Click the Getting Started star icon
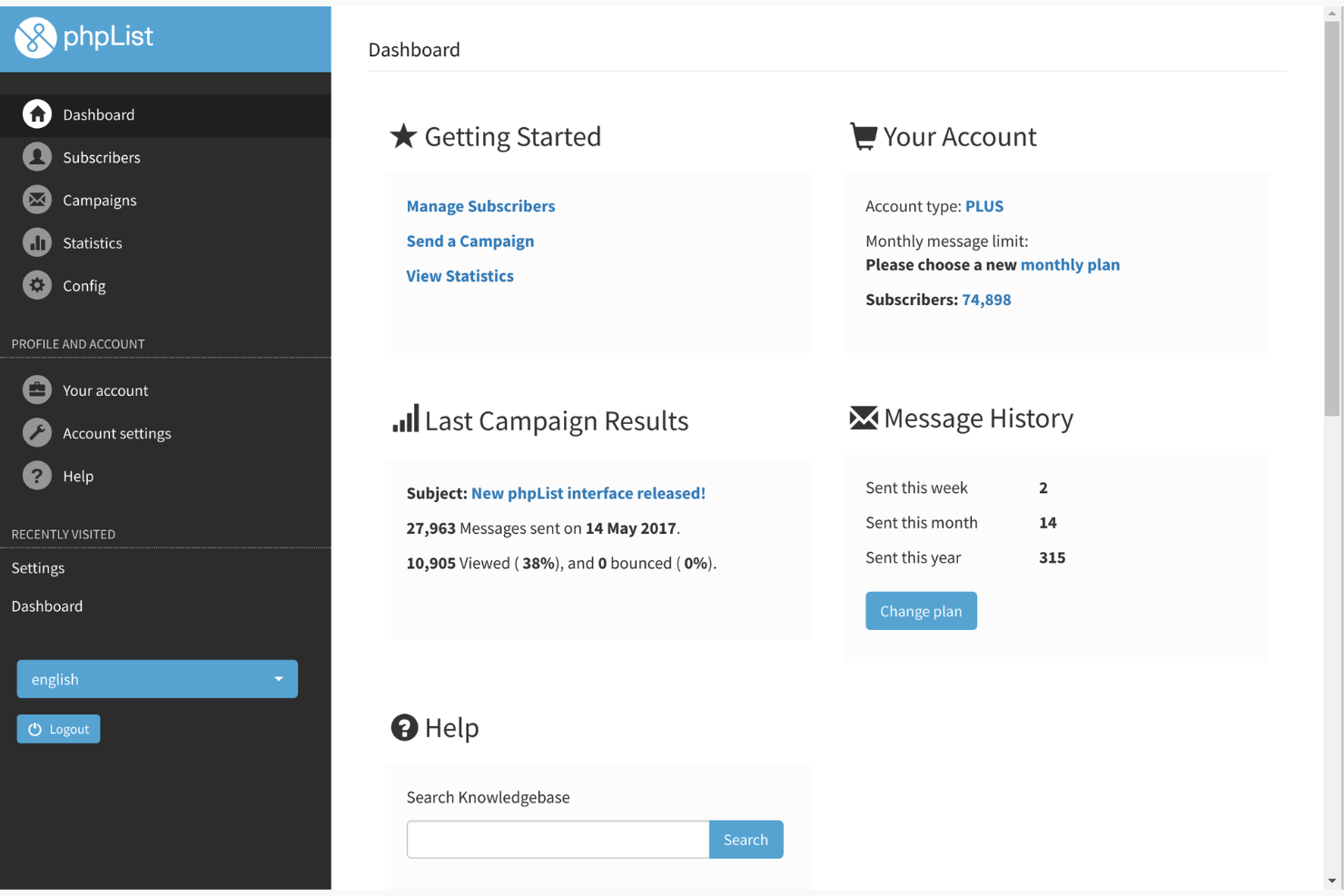The image size is (1344, 896). [x=403, y=136]
